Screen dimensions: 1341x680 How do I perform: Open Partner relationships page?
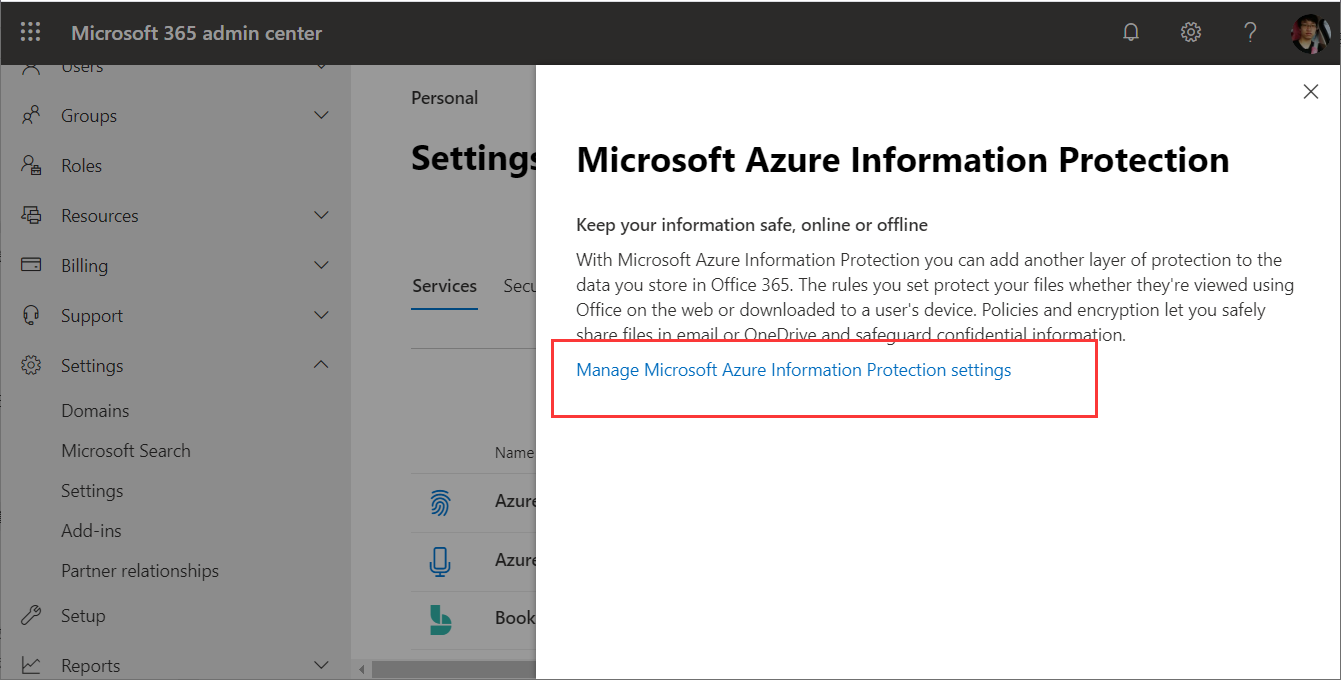(139, 571)
